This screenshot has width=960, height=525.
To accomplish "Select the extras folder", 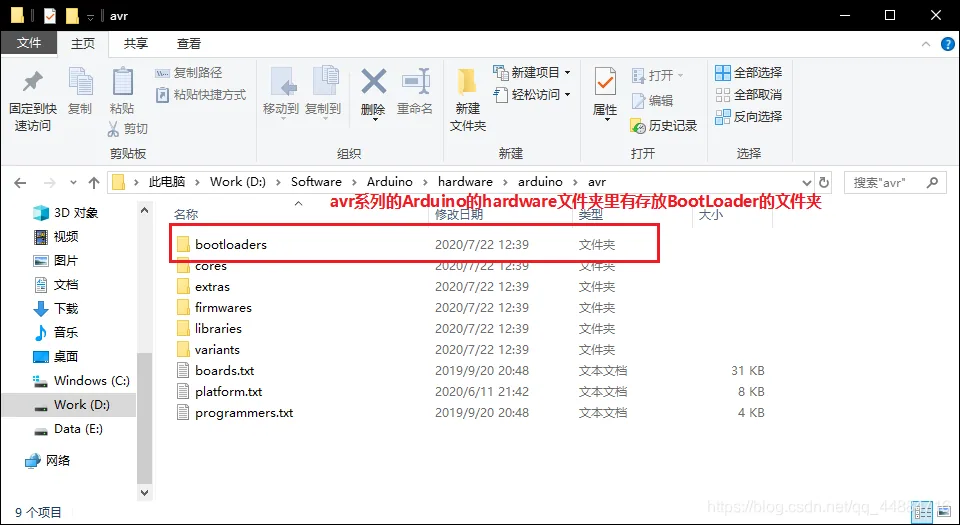I will coord(212,287).
